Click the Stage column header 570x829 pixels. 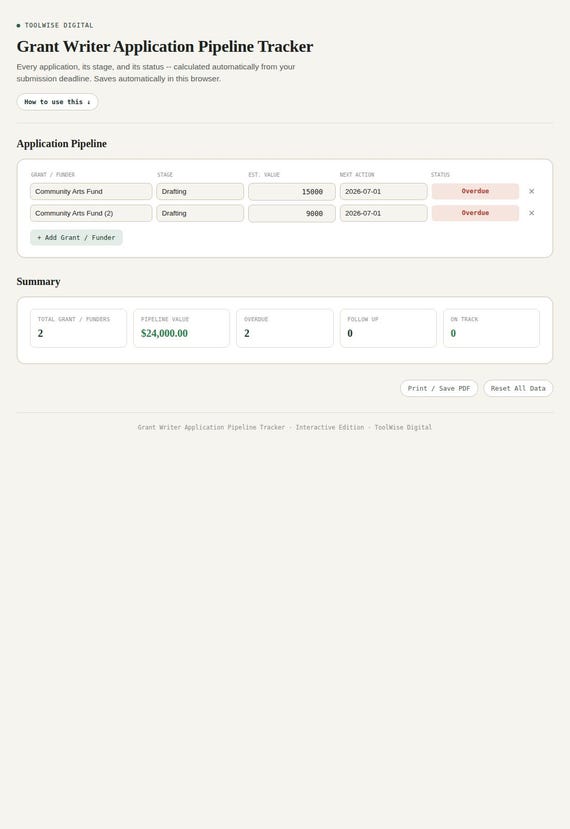pyautogui.click(x=165, y=174)
